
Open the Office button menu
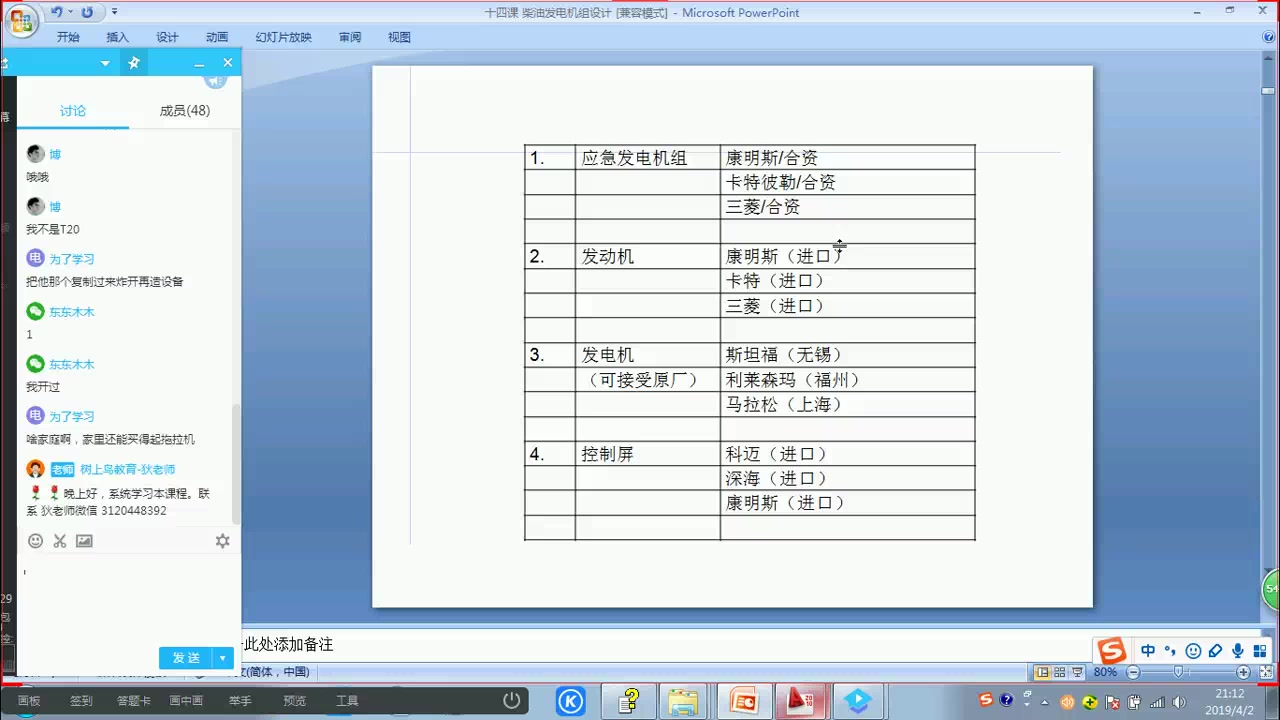click(x=21, y=20)
